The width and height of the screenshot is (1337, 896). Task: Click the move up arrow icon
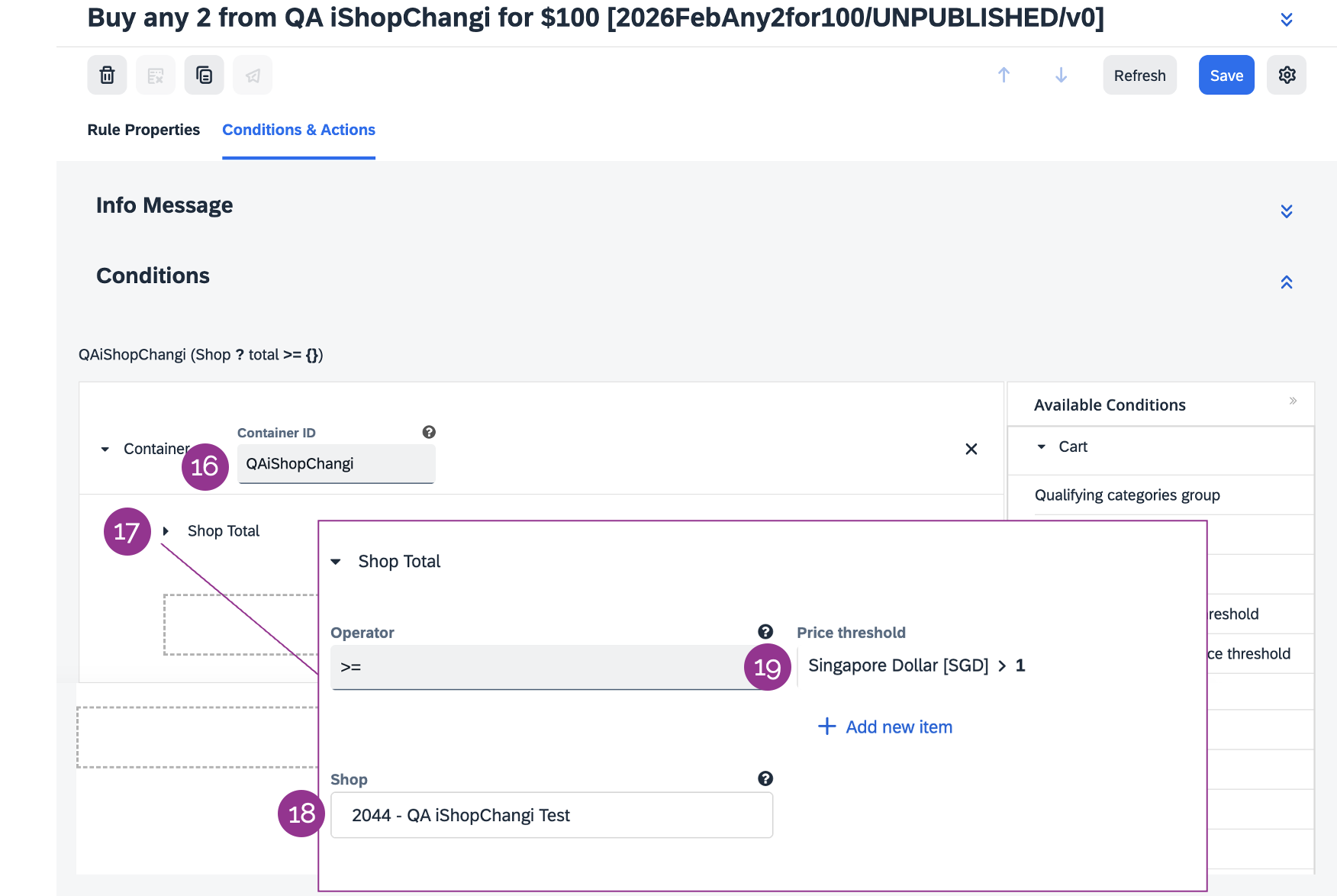click(1004, 75)
